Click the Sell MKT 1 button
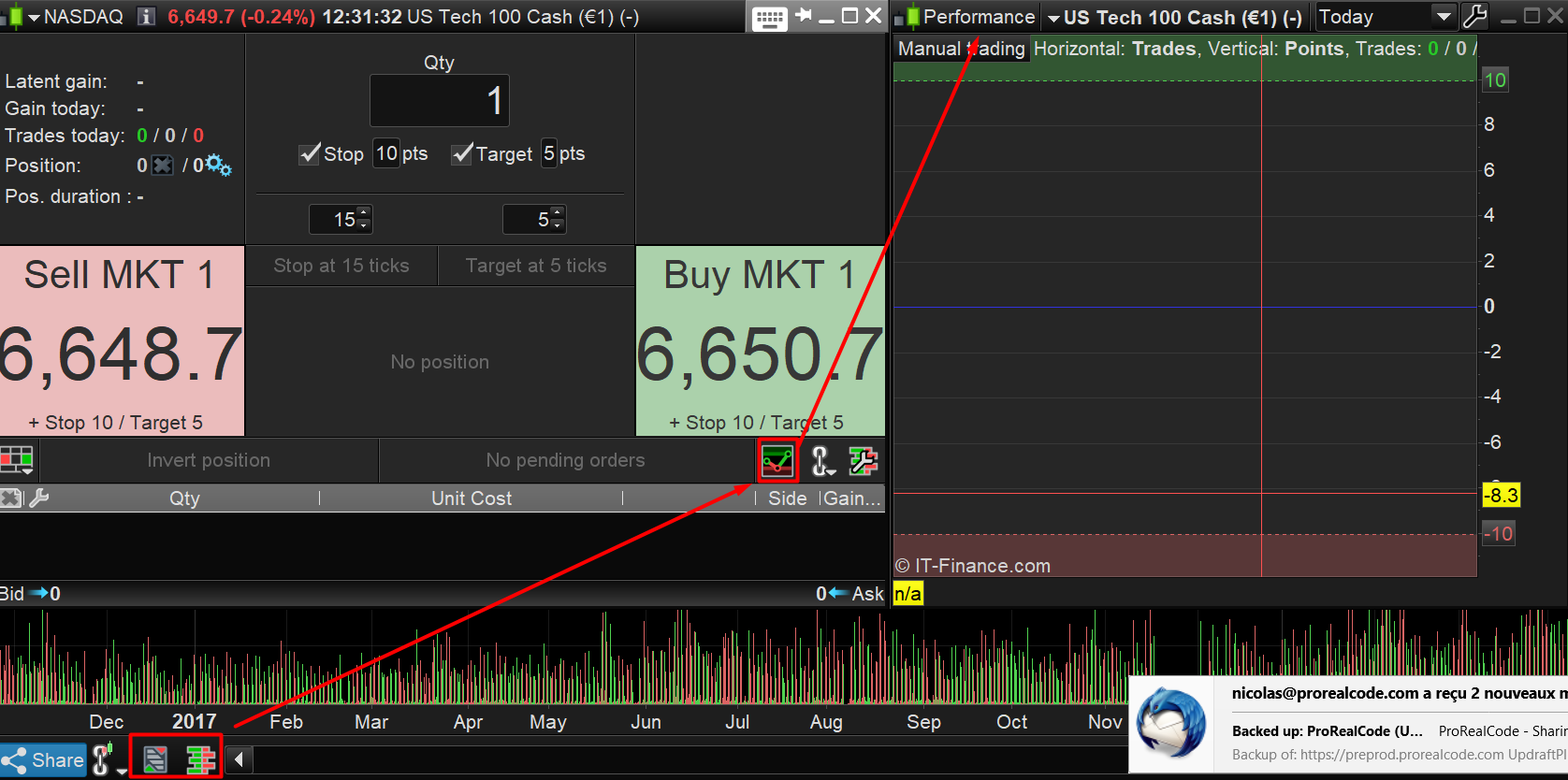The image size is (1568, 780). click(x=122, y=341)
